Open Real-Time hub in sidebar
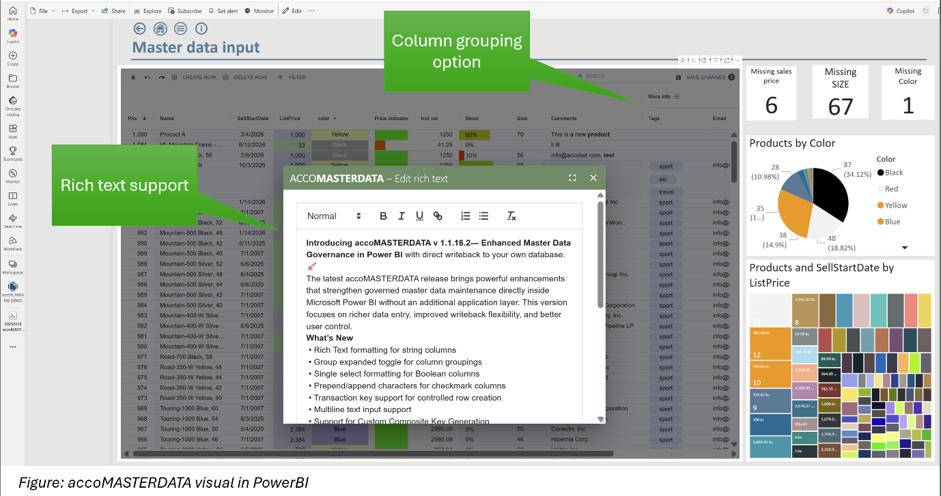This screenshot has width=941, height=496. 13,221
